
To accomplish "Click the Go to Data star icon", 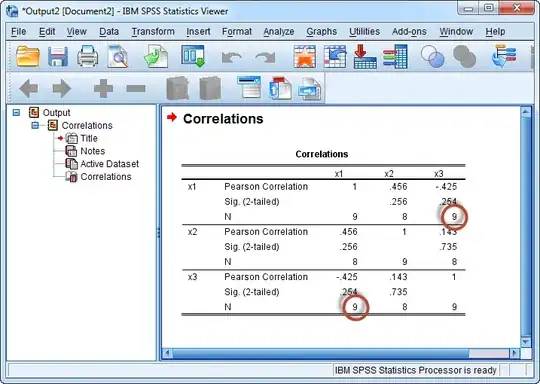I will tap(305, 56).
